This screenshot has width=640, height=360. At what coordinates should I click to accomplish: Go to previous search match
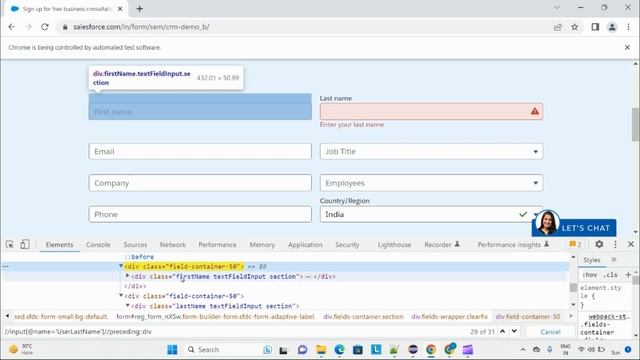(x=502, y=331)
